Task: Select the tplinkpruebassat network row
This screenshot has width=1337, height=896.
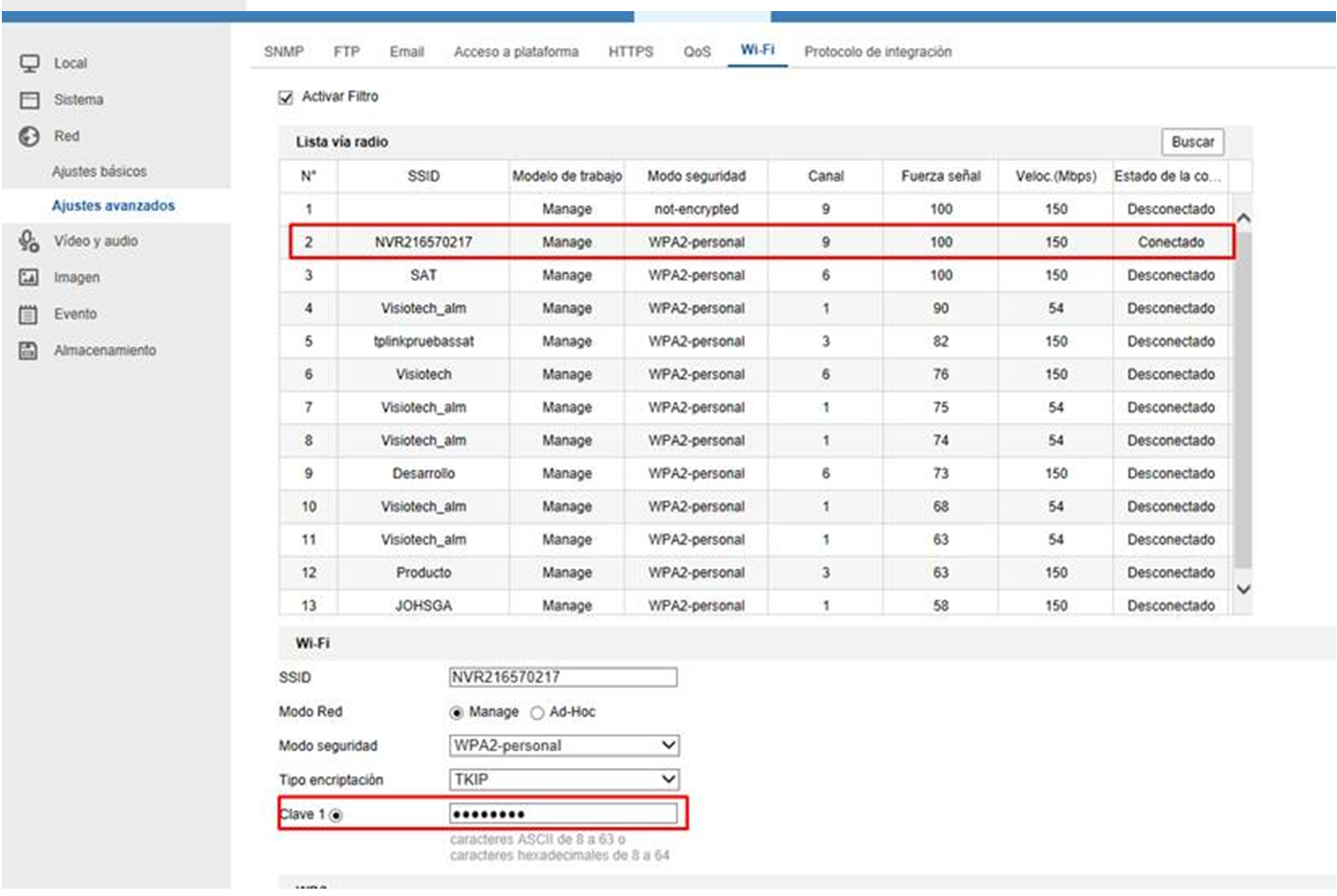Action: pos(755,342)
